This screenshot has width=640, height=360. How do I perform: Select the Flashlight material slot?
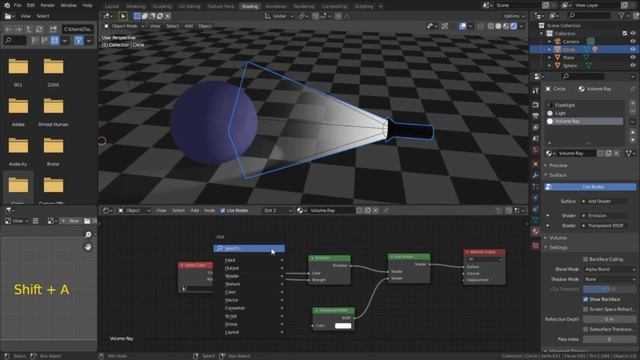[584, 105]
